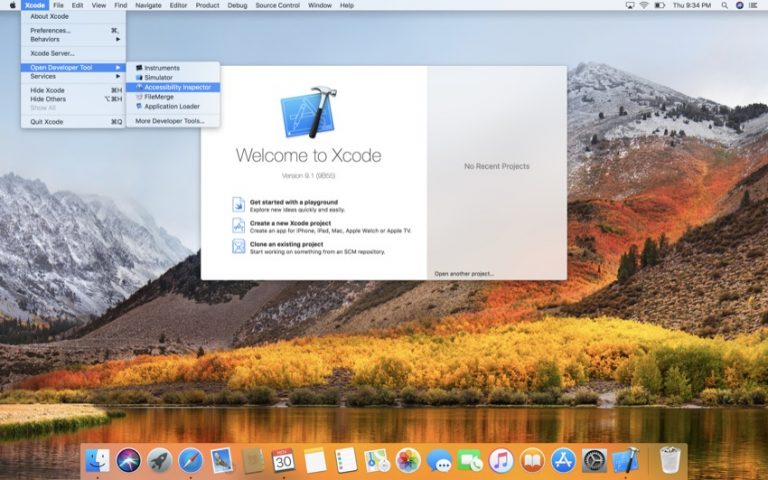The height and width of the screenshot is (480, 768).
Task: Open the File menu
Action: point(58,5)
